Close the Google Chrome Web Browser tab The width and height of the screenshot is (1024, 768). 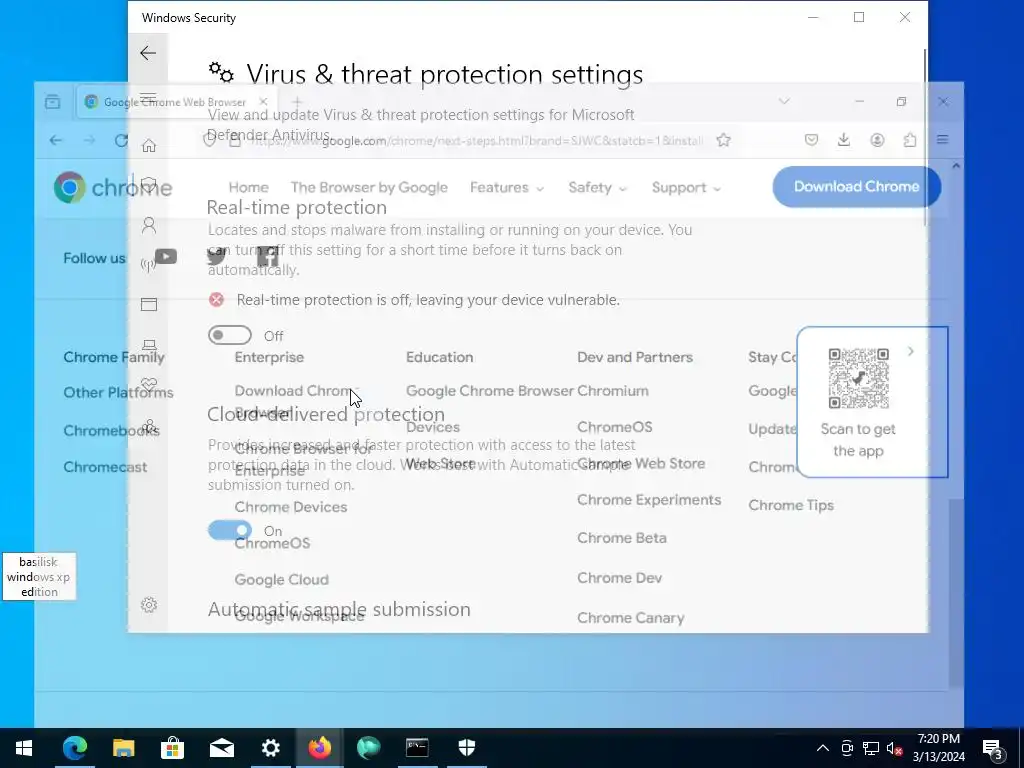click(x=263, y=102)
